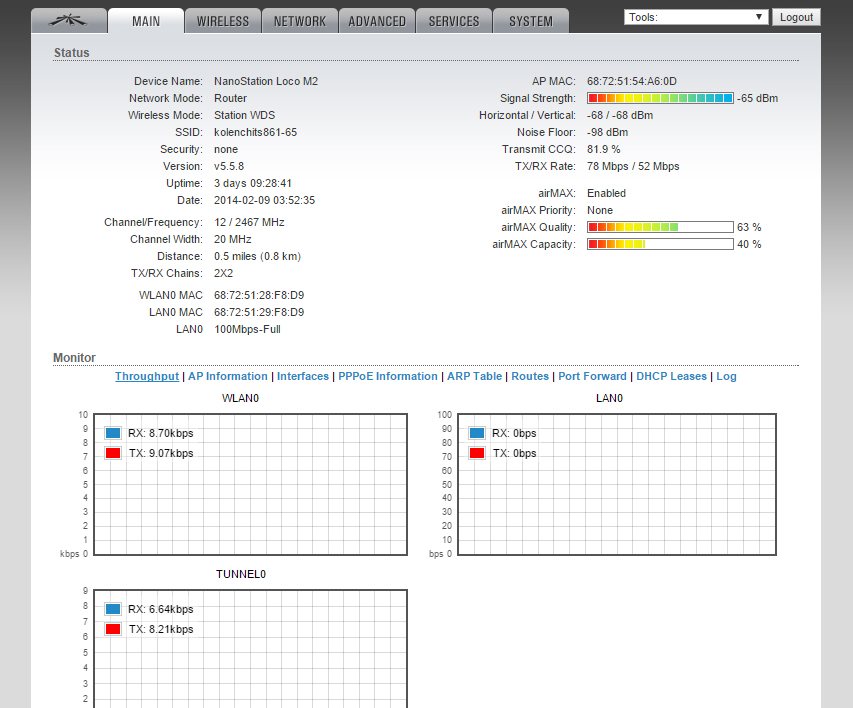The image size is (853, 708).
Task: Click the Signal Strength bar
Action: 660,98
